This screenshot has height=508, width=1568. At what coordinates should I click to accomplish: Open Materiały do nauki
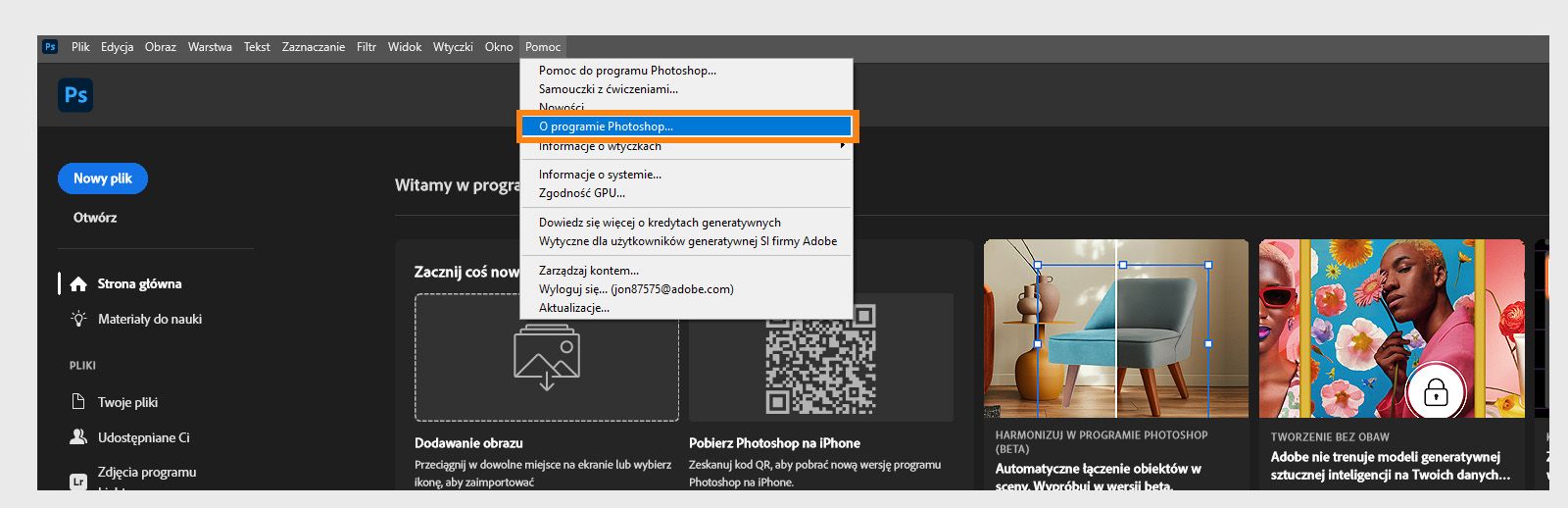(x=150, y=319)
